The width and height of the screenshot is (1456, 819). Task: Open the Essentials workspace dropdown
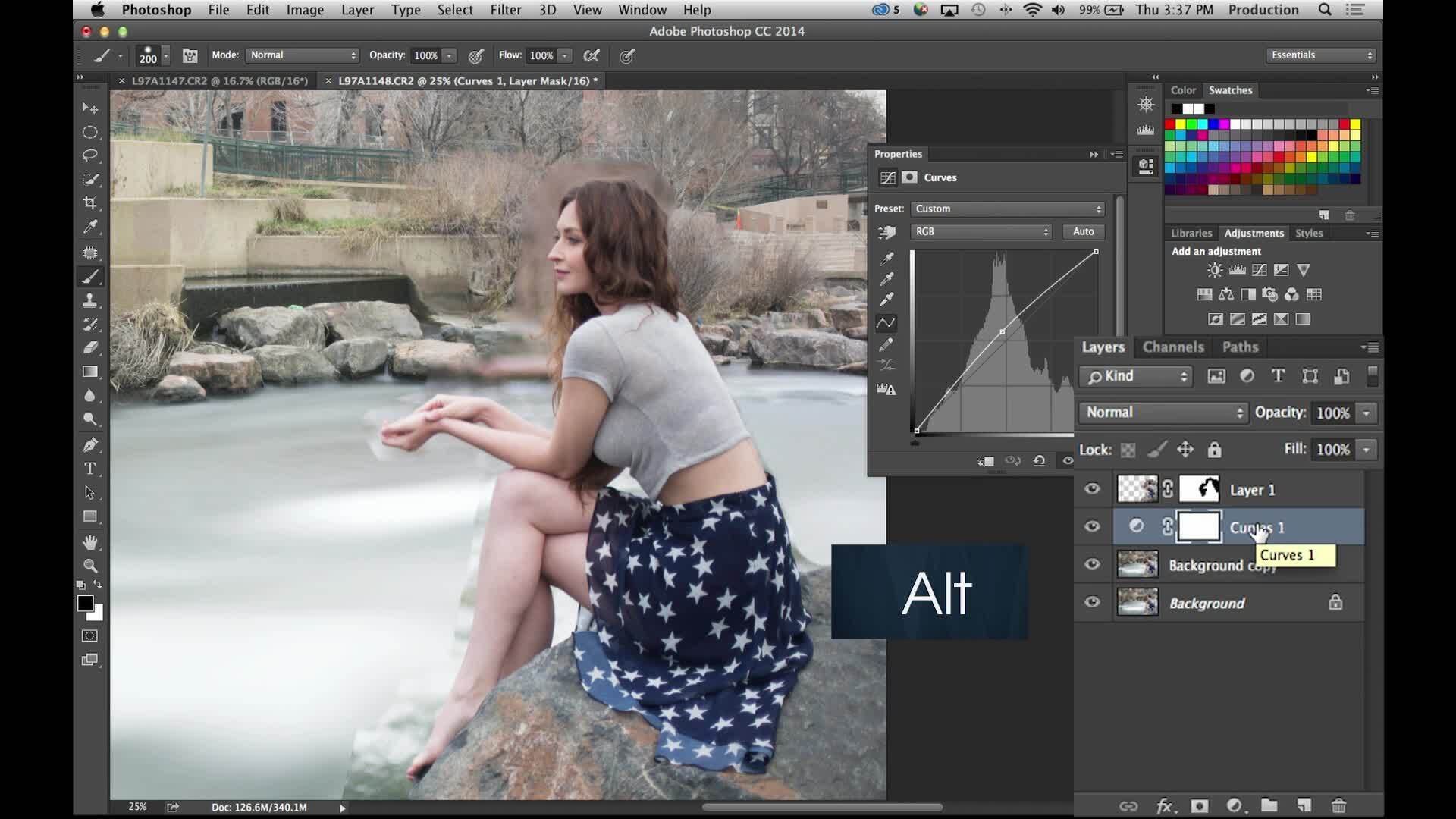tap(1321, 55)
